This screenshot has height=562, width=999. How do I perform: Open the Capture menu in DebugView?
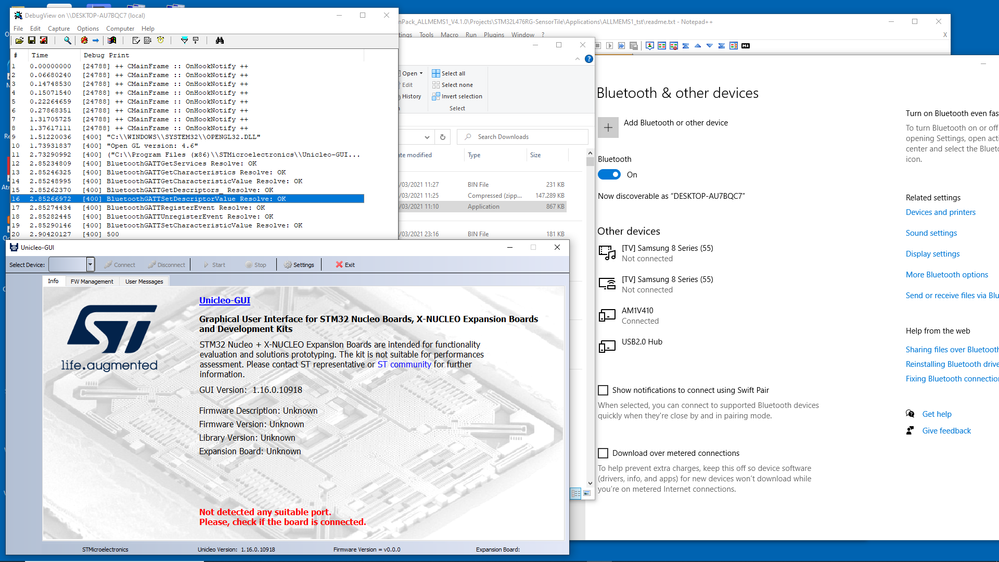pos(59,29)
